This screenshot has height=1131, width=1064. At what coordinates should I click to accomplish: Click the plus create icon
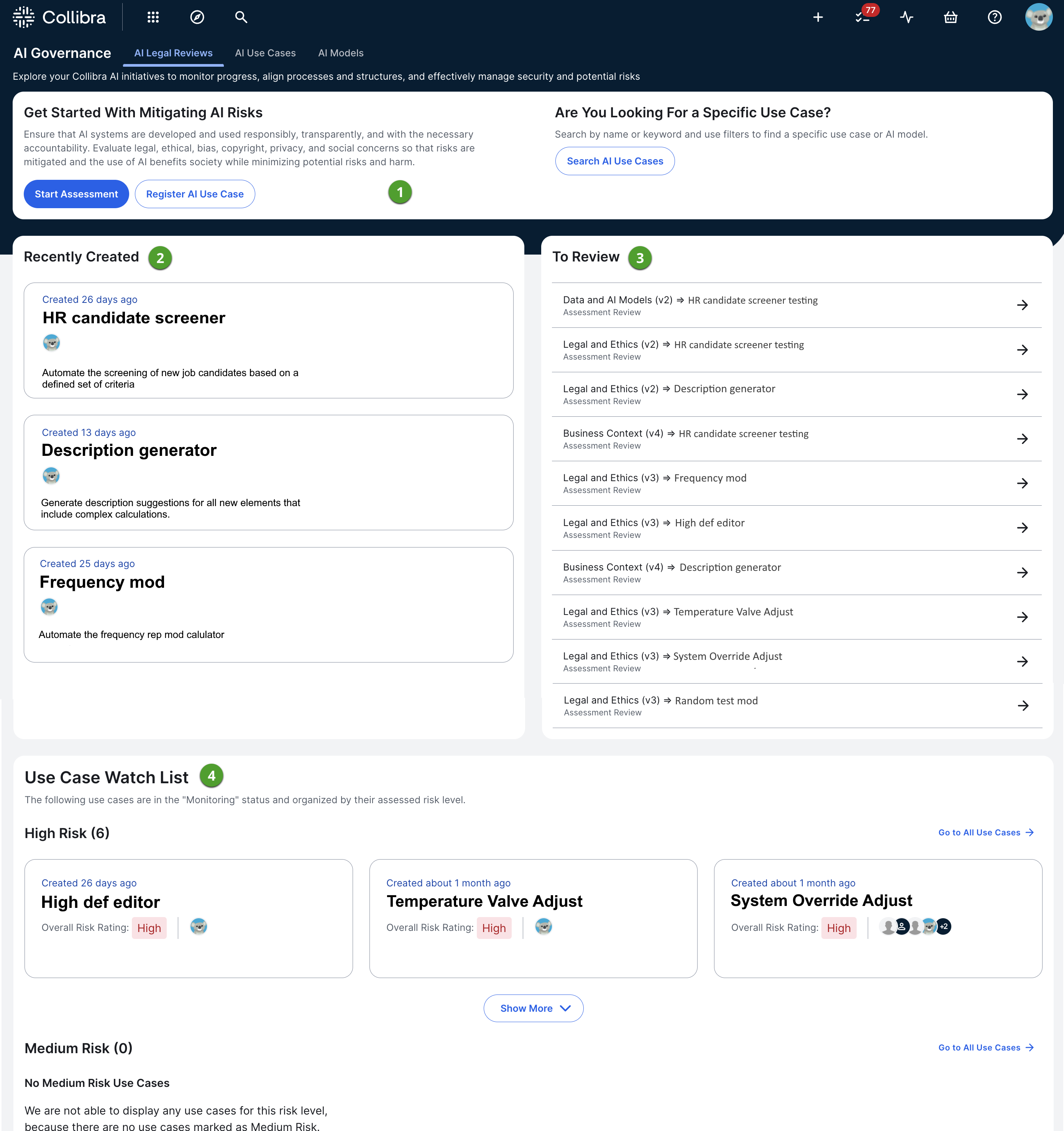[x=818, y=18]
